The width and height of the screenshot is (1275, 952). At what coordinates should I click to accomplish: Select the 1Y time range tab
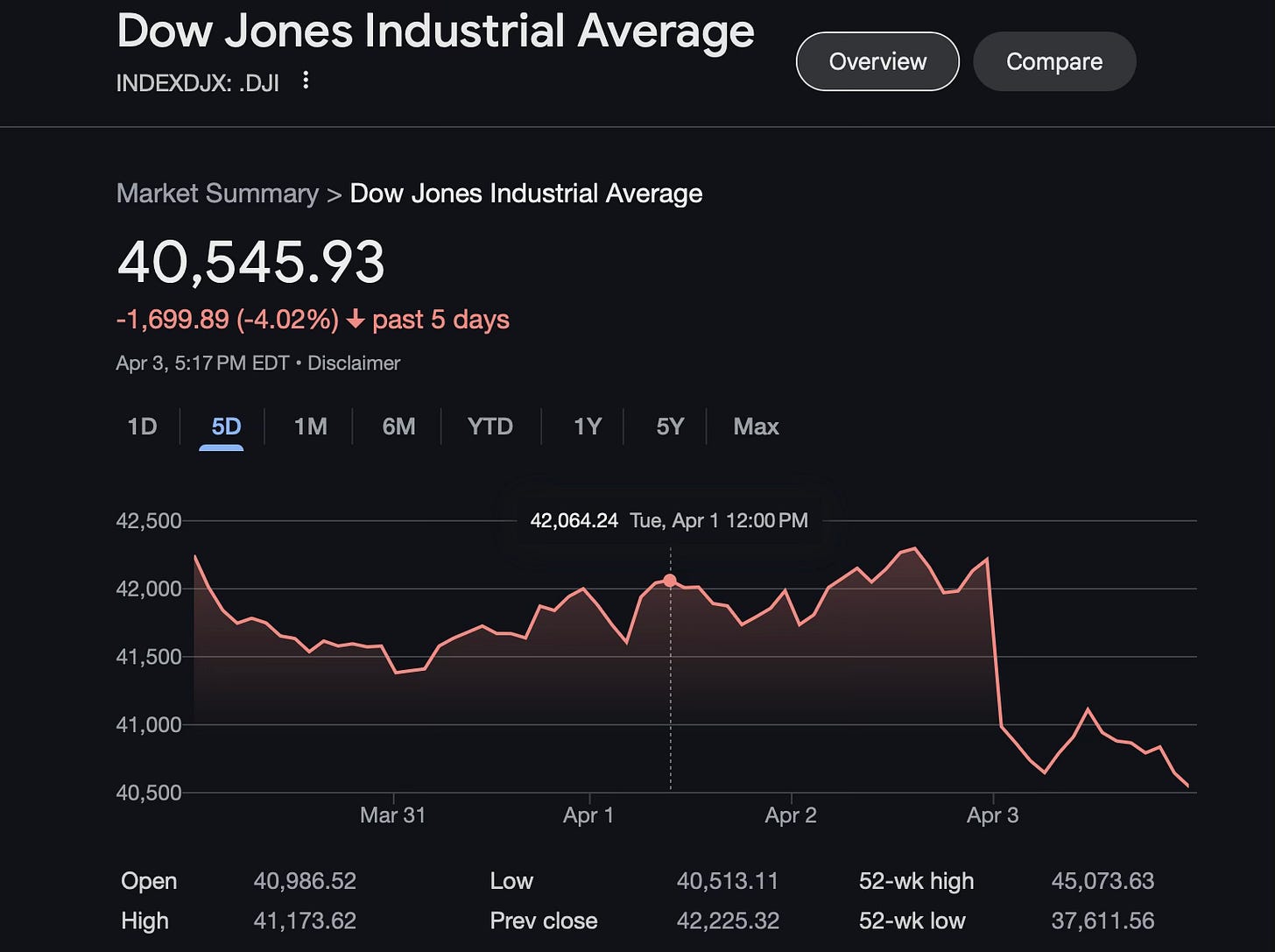[x=587, y=427]
